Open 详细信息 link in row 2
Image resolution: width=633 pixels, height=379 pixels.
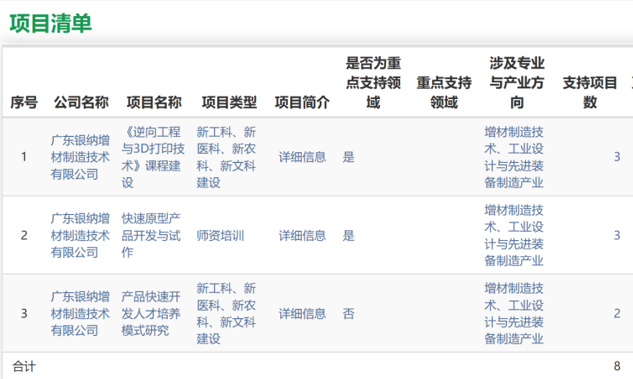[x=302, y=235]
